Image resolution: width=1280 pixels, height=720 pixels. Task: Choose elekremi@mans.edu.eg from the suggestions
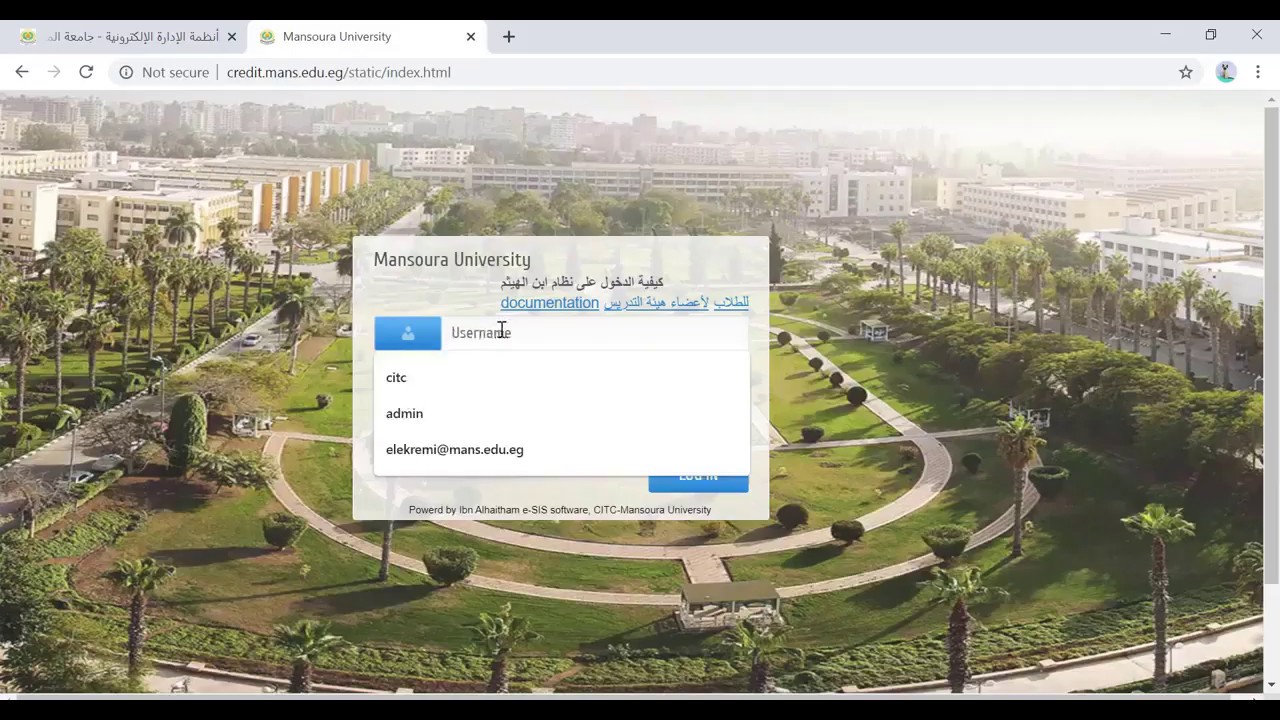(561, 449)
